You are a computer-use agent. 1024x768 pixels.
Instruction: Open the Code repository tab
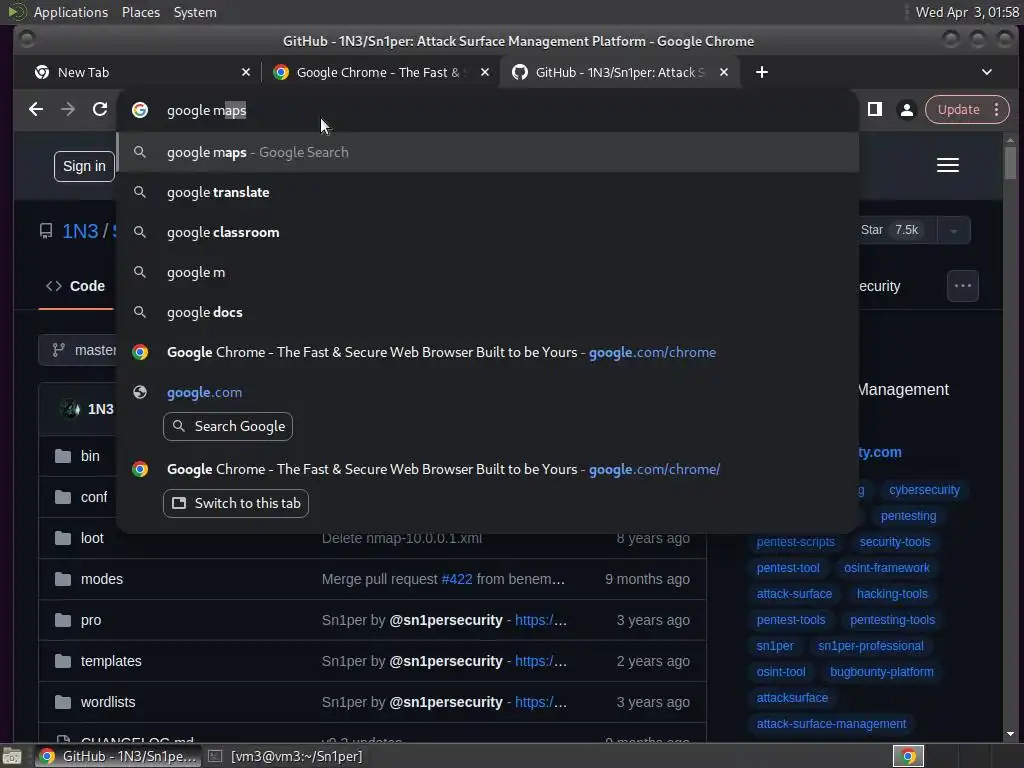[x=76, y=286]
